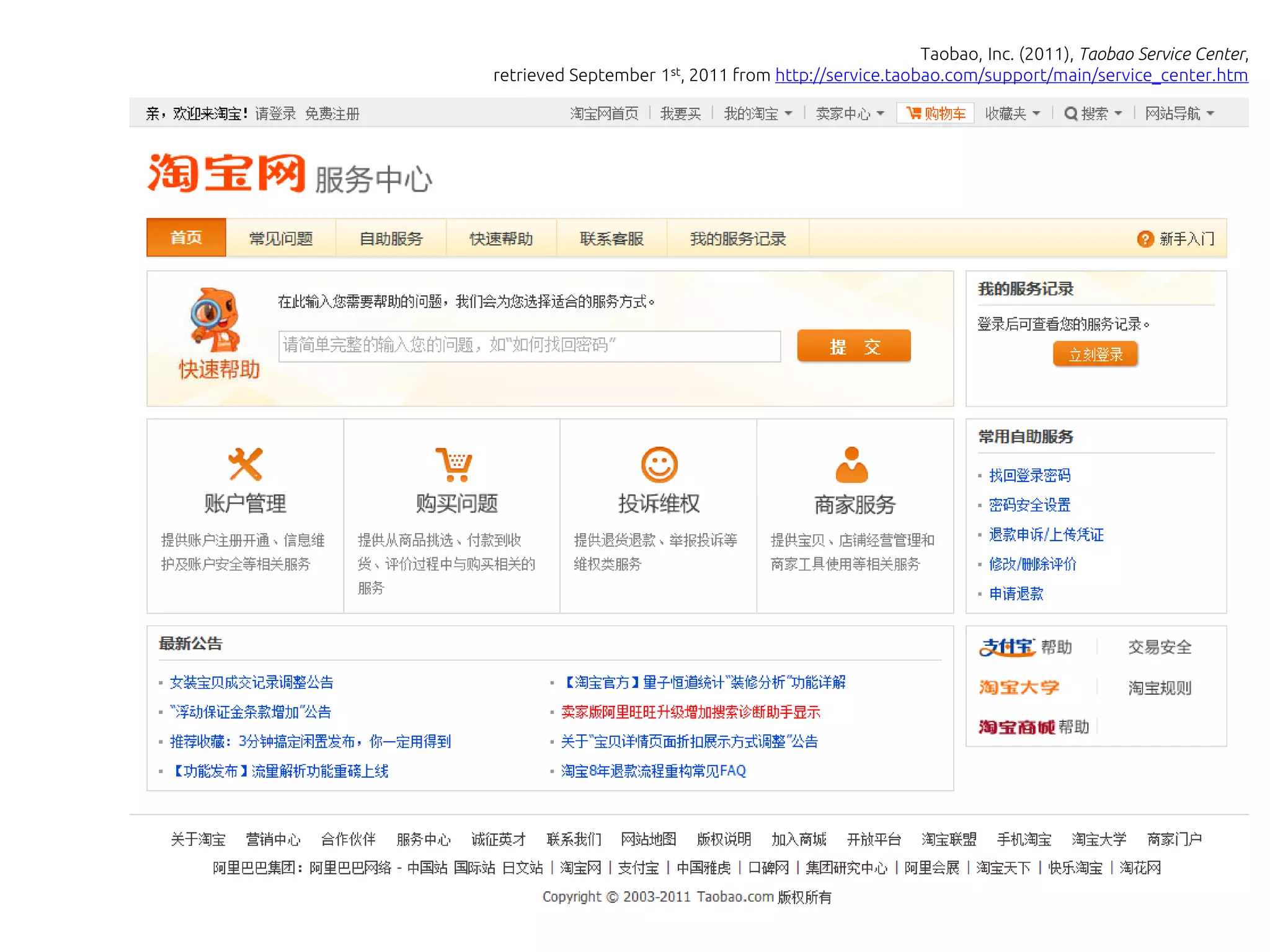Screen dimensions: 1270x952
Task: Open the 联系客服 tab
Action: [x=611, y=238]
